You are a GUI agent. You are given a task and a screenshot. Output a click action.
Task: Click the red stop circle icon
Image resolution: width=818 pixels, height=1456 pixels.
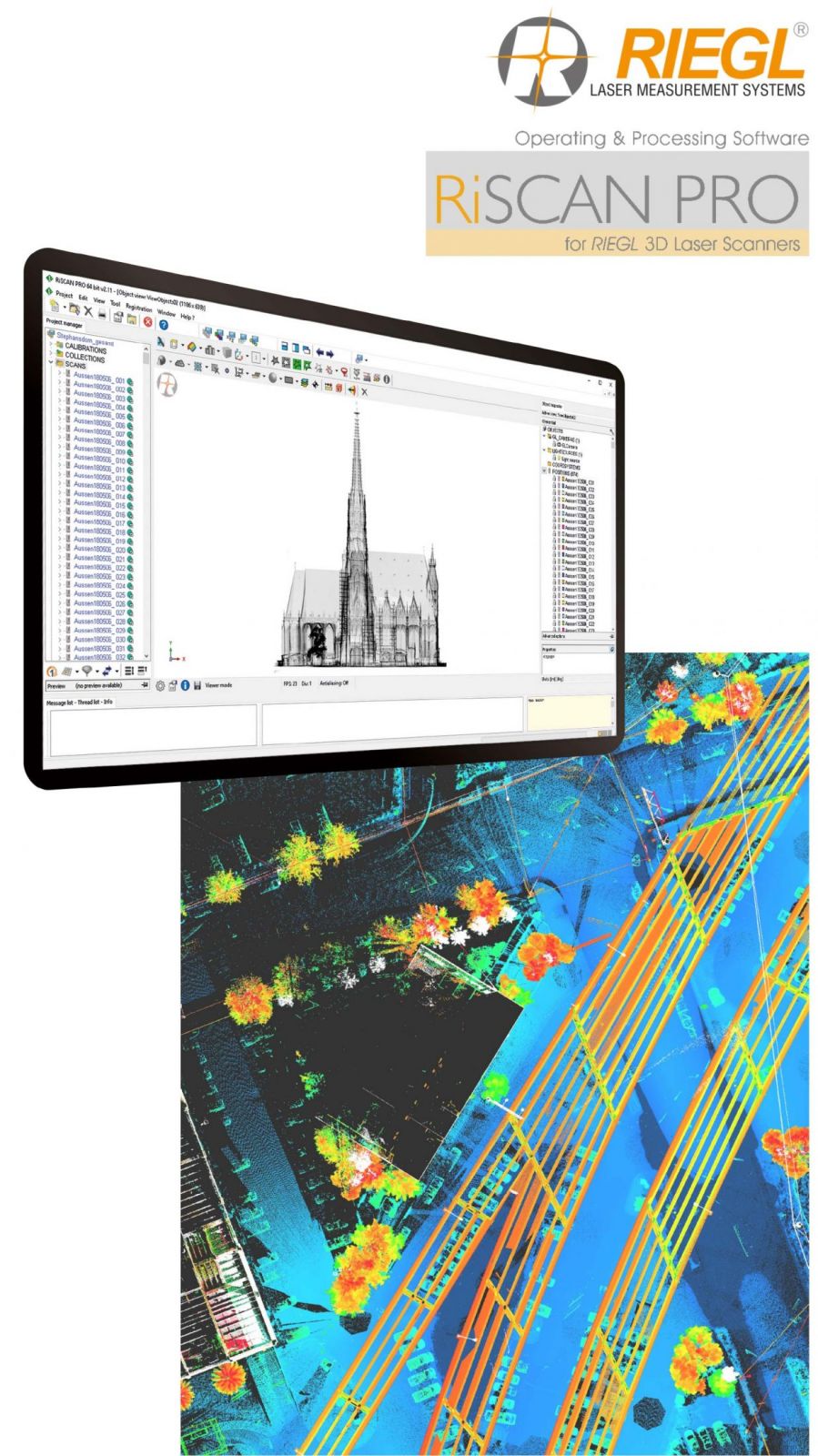click(x=147, y=321)
